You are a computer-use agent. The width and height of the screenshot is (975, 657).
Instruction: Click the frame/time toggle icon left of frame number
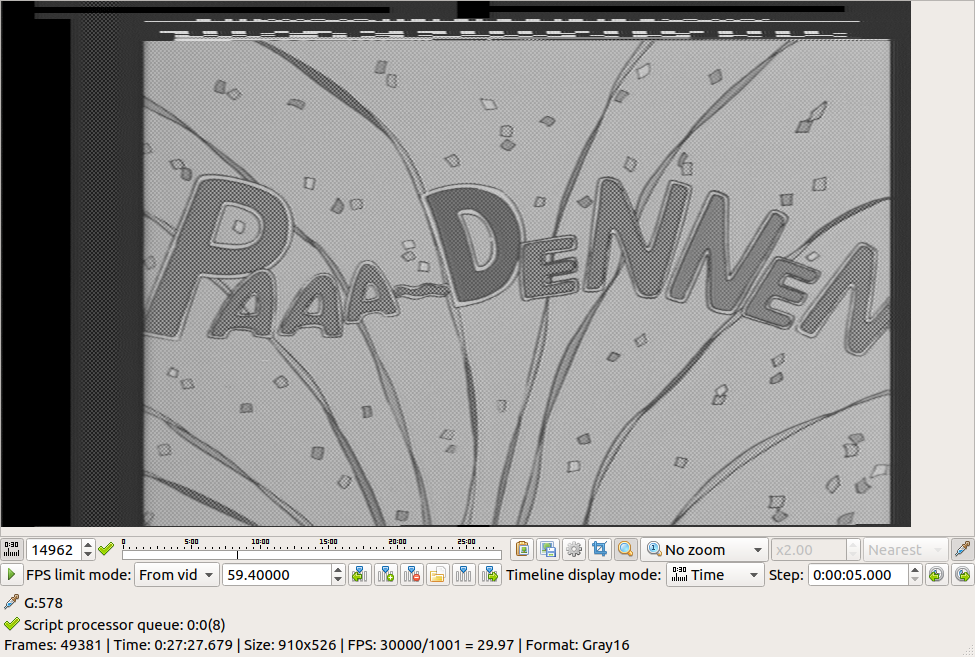[12, 549]
